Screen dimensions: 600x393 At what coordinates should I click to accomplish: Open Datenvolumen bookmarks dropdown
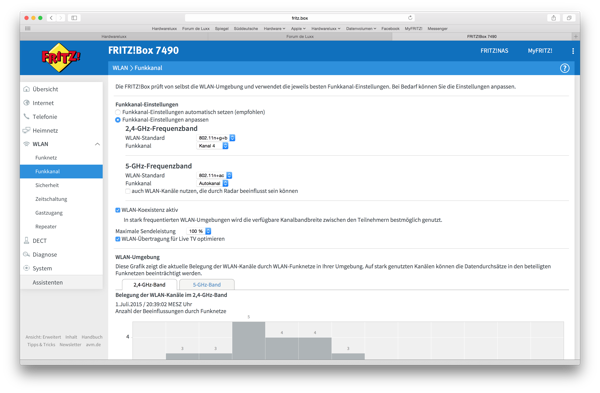pos(361,28)
